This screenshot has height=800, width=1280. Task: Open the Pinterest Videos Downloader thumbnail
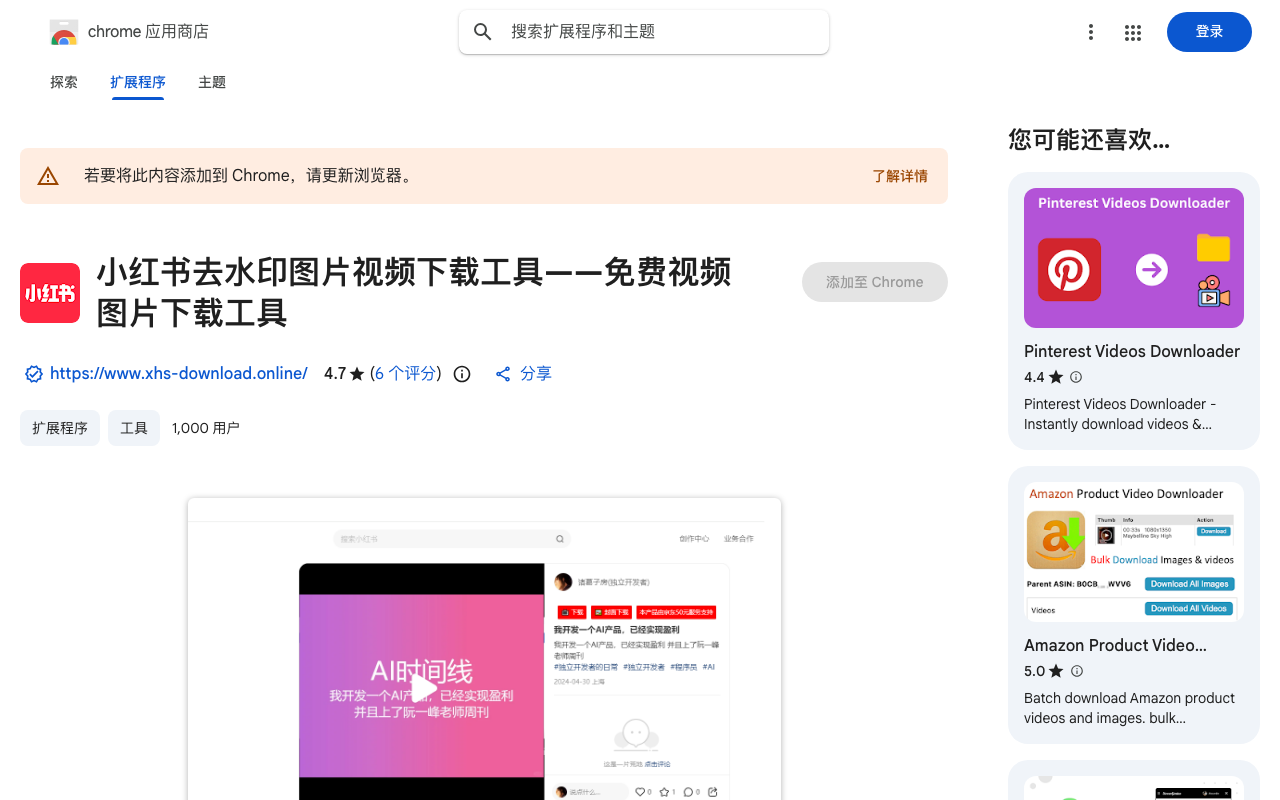pos(1134,258)
